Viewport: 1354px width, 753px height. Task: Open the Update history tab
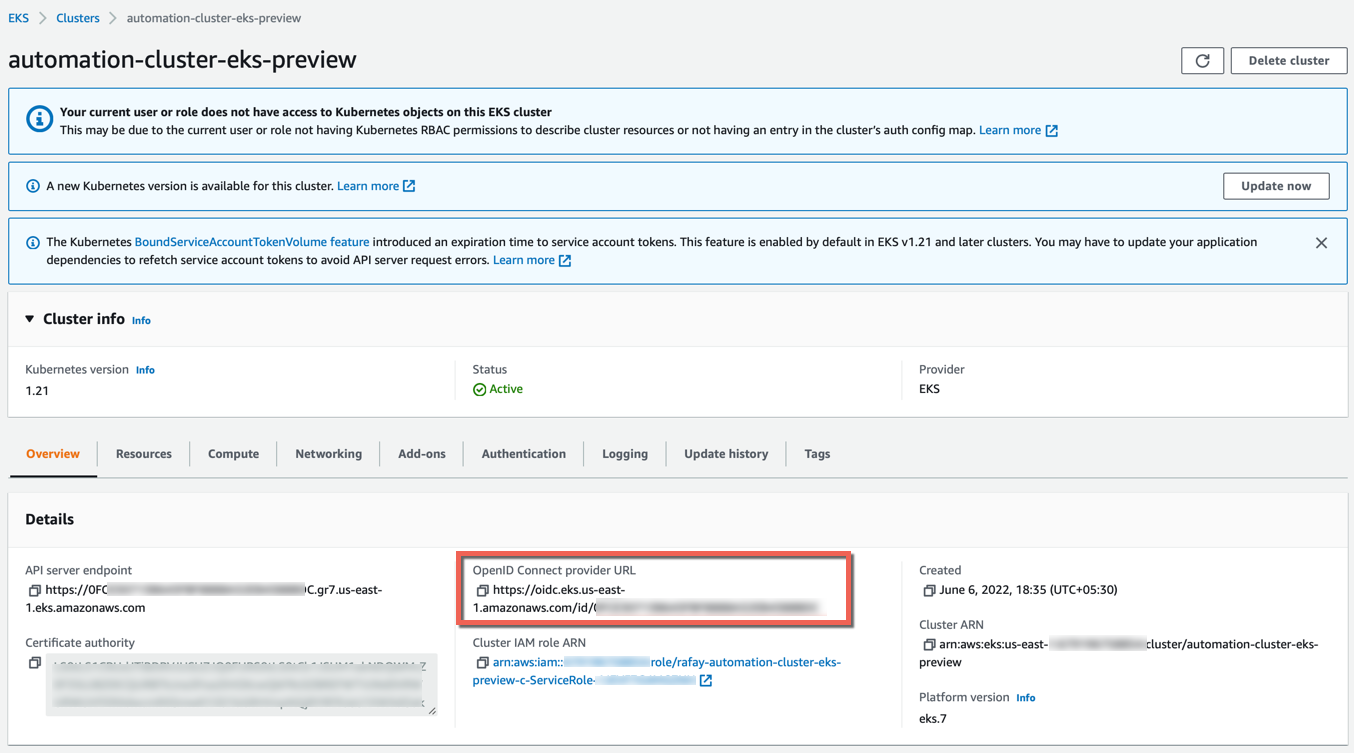tap(726, 454)
